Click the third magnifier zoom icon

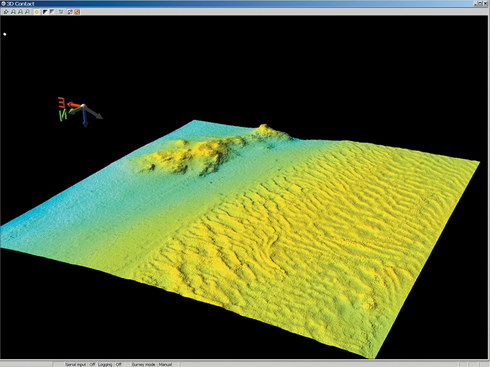tap(27, 12)
